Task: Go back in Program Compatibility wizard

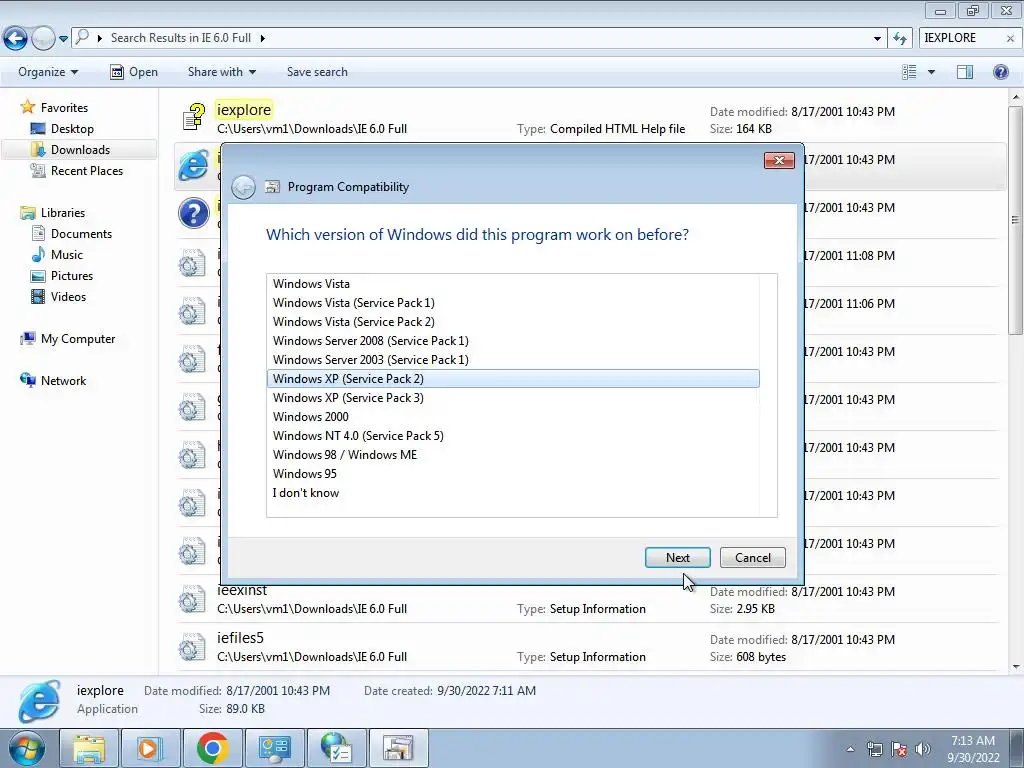Action: pyautogui.click(x=243, y=187)
